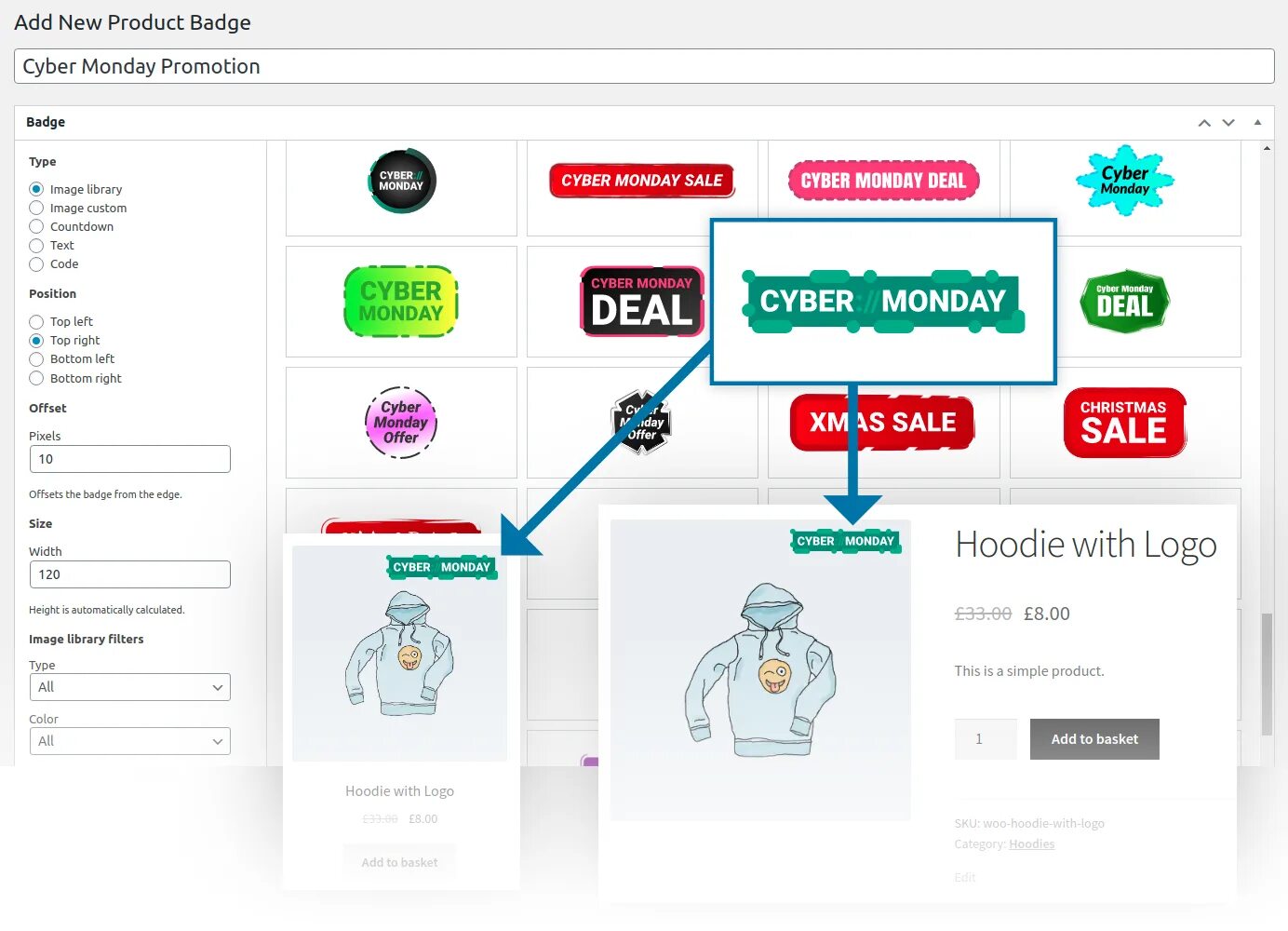
Task: Choose the neon green Cyber Monday badge
Action: pyautogui.click(x=401, y=302)
